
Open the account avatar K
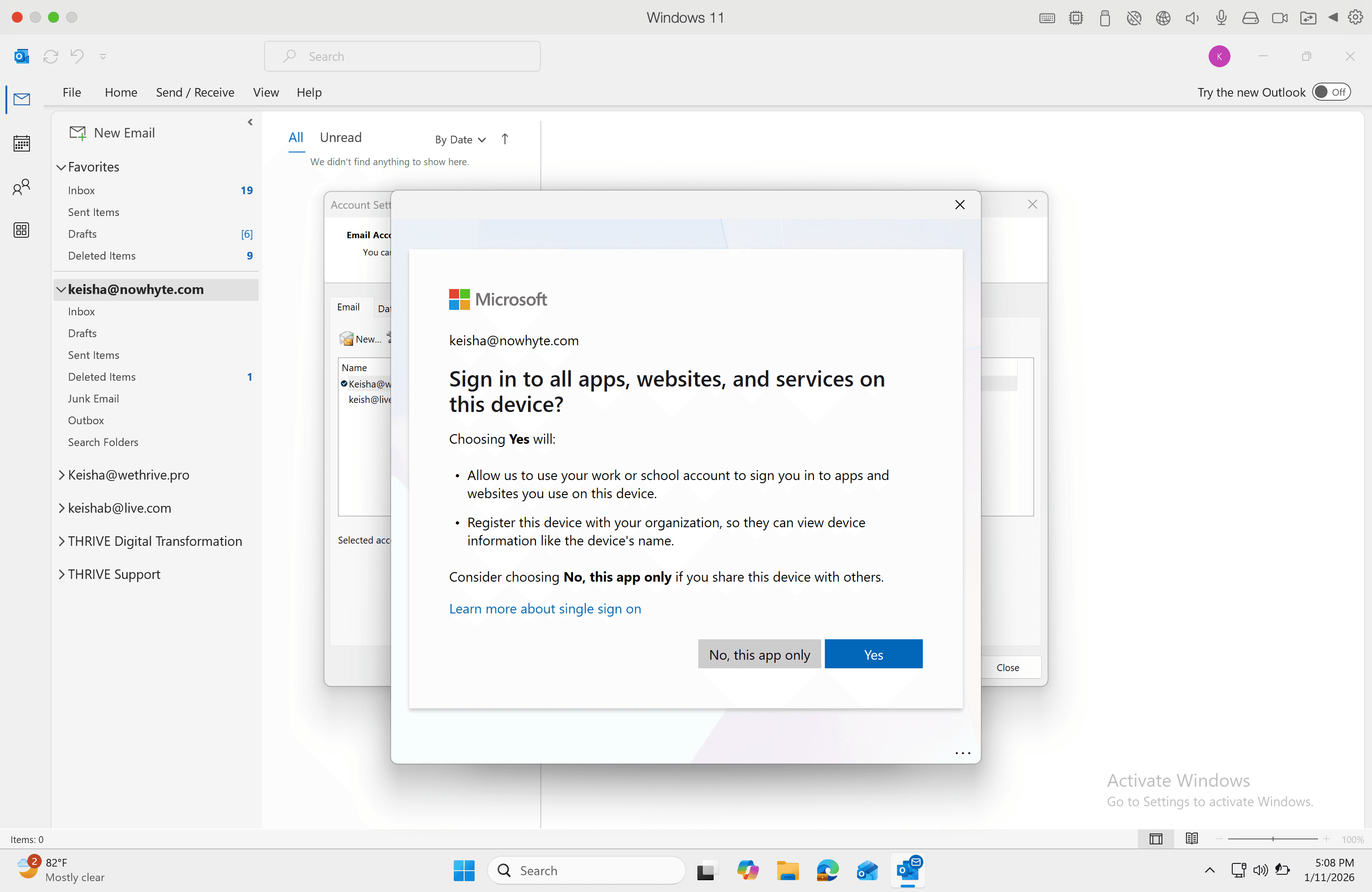pos(1219,57)
